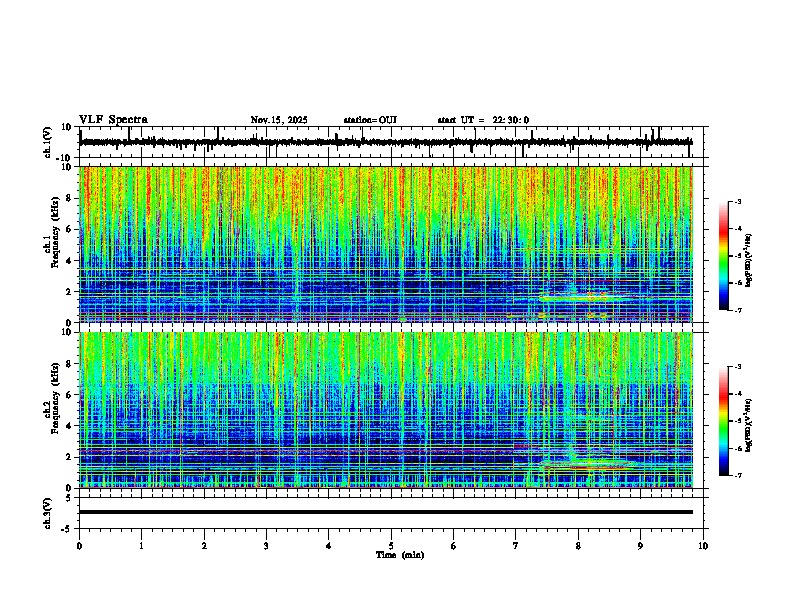
Task: Click the ch.3 flat black trace
Action: [386, 512]
